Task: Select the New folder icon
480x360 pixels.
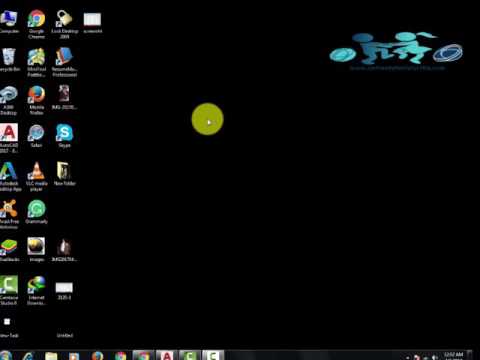Action: (64, 174)
